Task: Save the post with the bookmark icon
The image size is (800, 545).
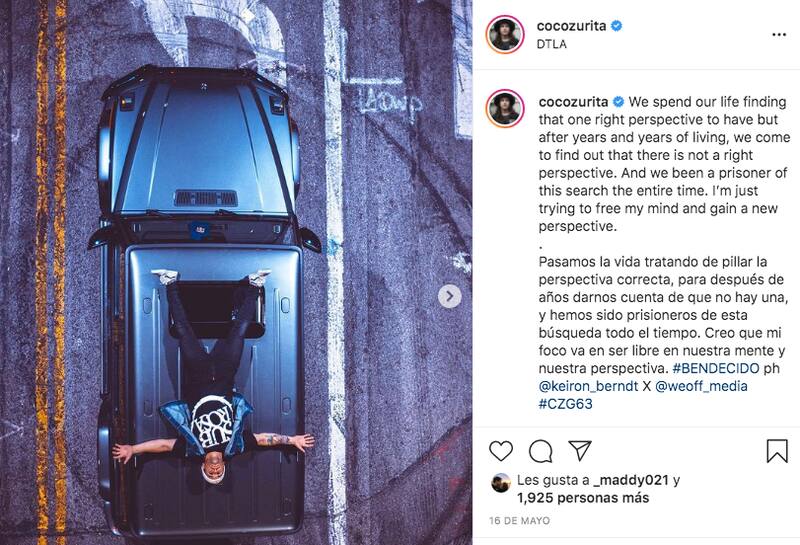Action: click(x=777, y=451)
